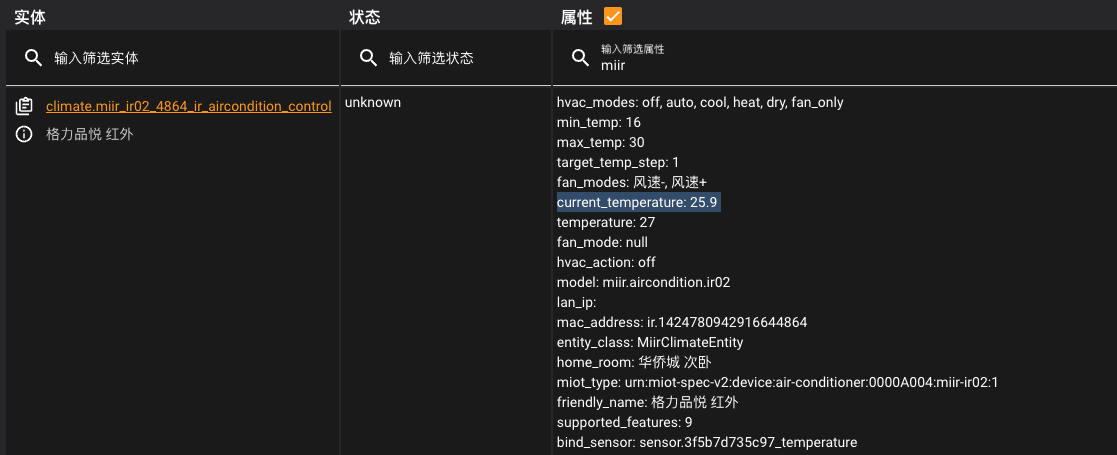
Task: Open climate.miir_ir02_4864_ir_aircondition_control entity link
Action: click(189, 106)
